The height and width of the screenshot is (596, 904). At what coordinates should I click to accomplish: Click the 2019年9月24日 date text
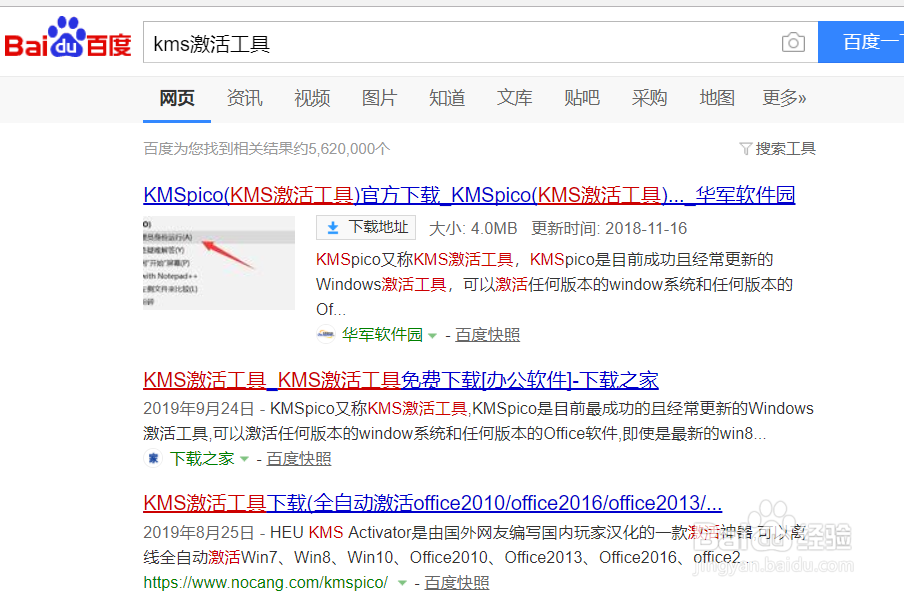point(199,409)
